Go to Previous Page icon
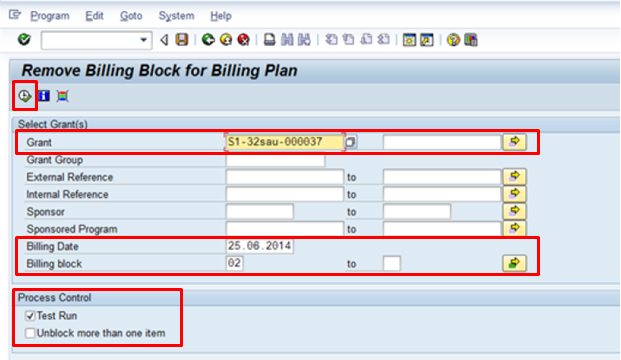621x360 pixels. tap(349, 40)
